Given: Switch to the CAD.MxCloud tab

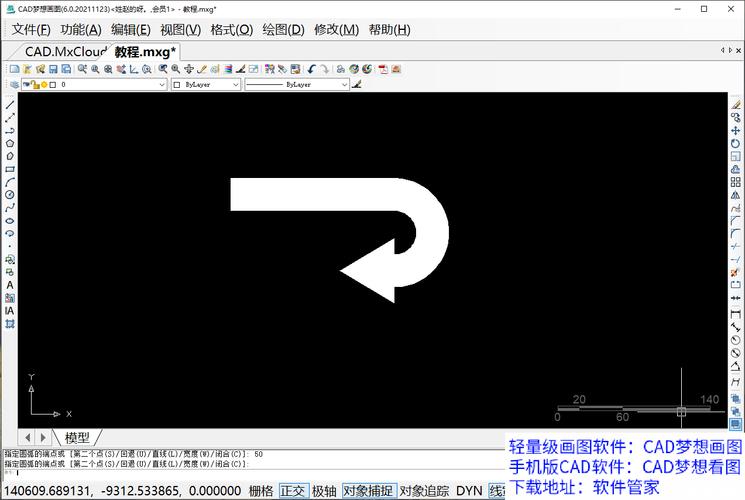Looking at the screenshot, I should [65, 51].
